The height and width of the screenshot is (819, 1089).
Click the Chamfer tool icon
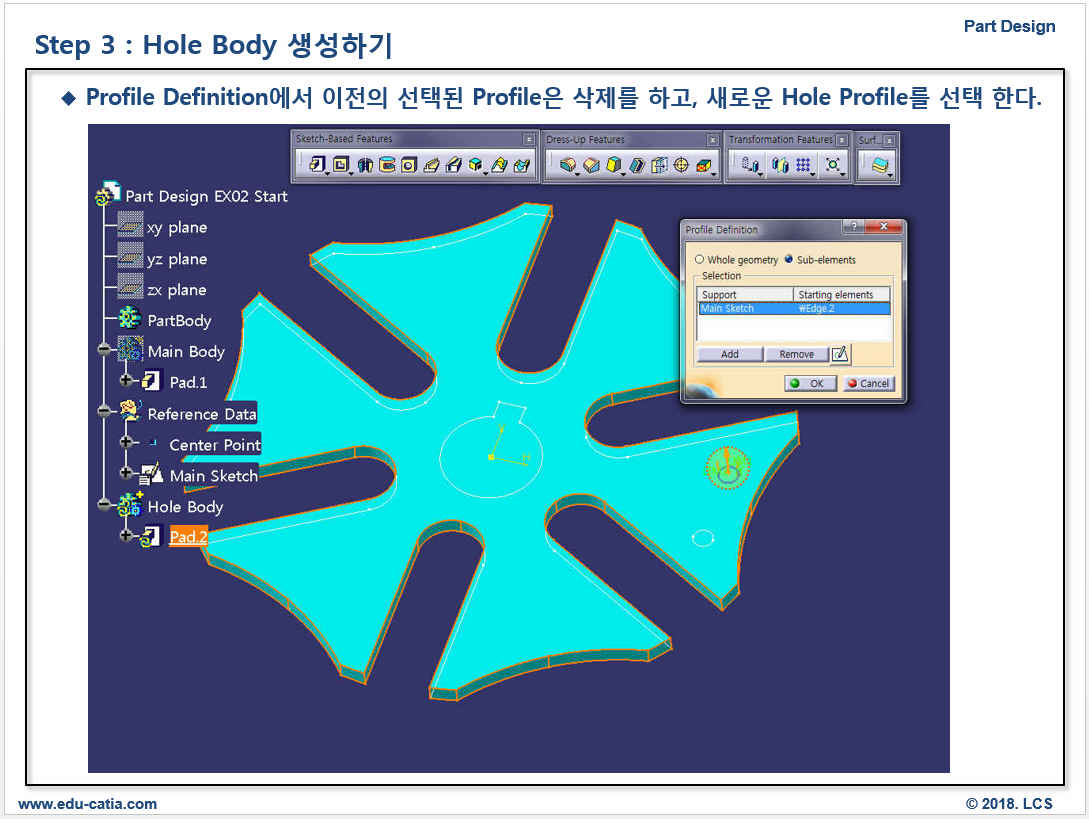[591, 165]
